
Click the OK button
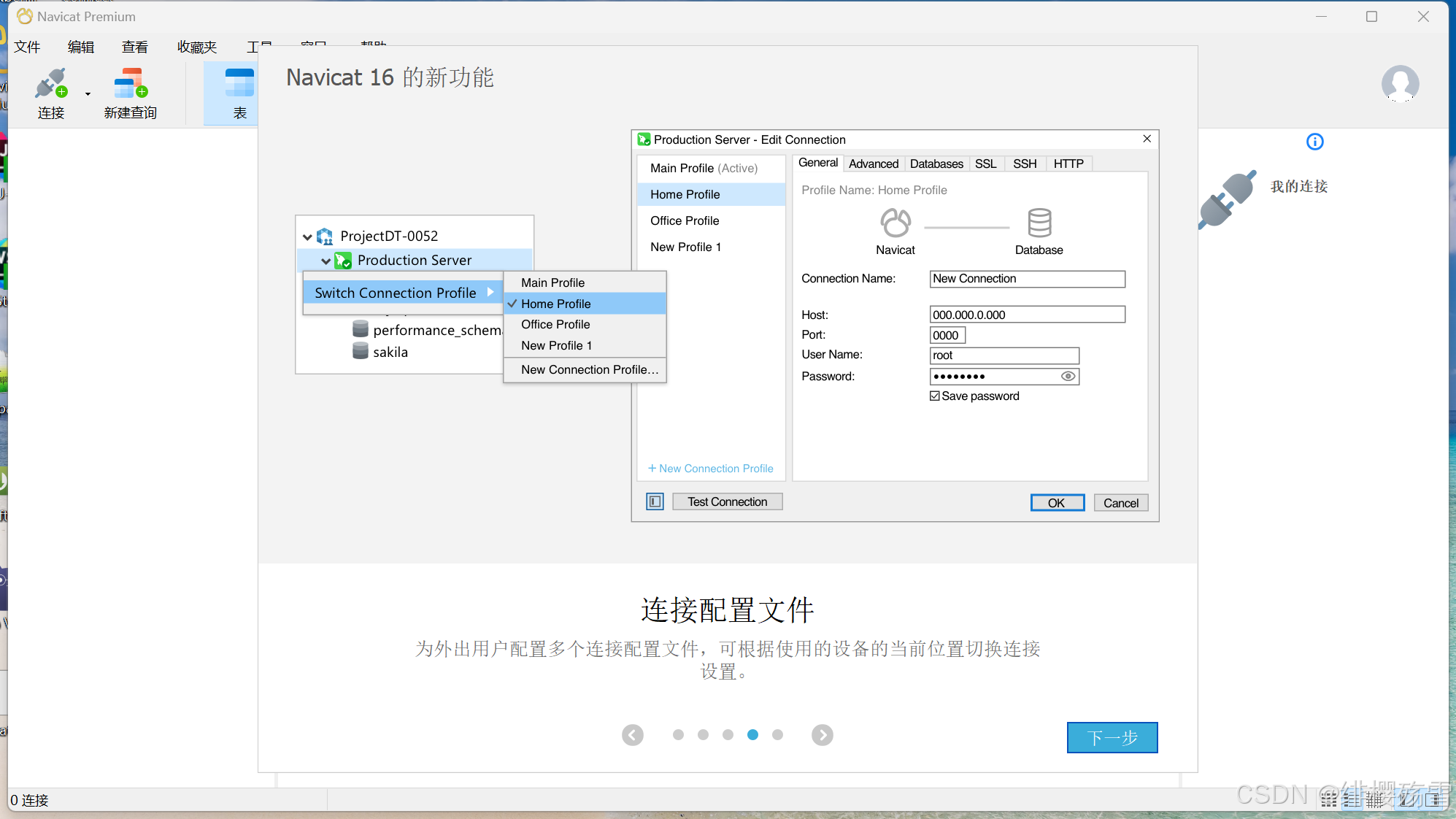[x=1057, y=503]
